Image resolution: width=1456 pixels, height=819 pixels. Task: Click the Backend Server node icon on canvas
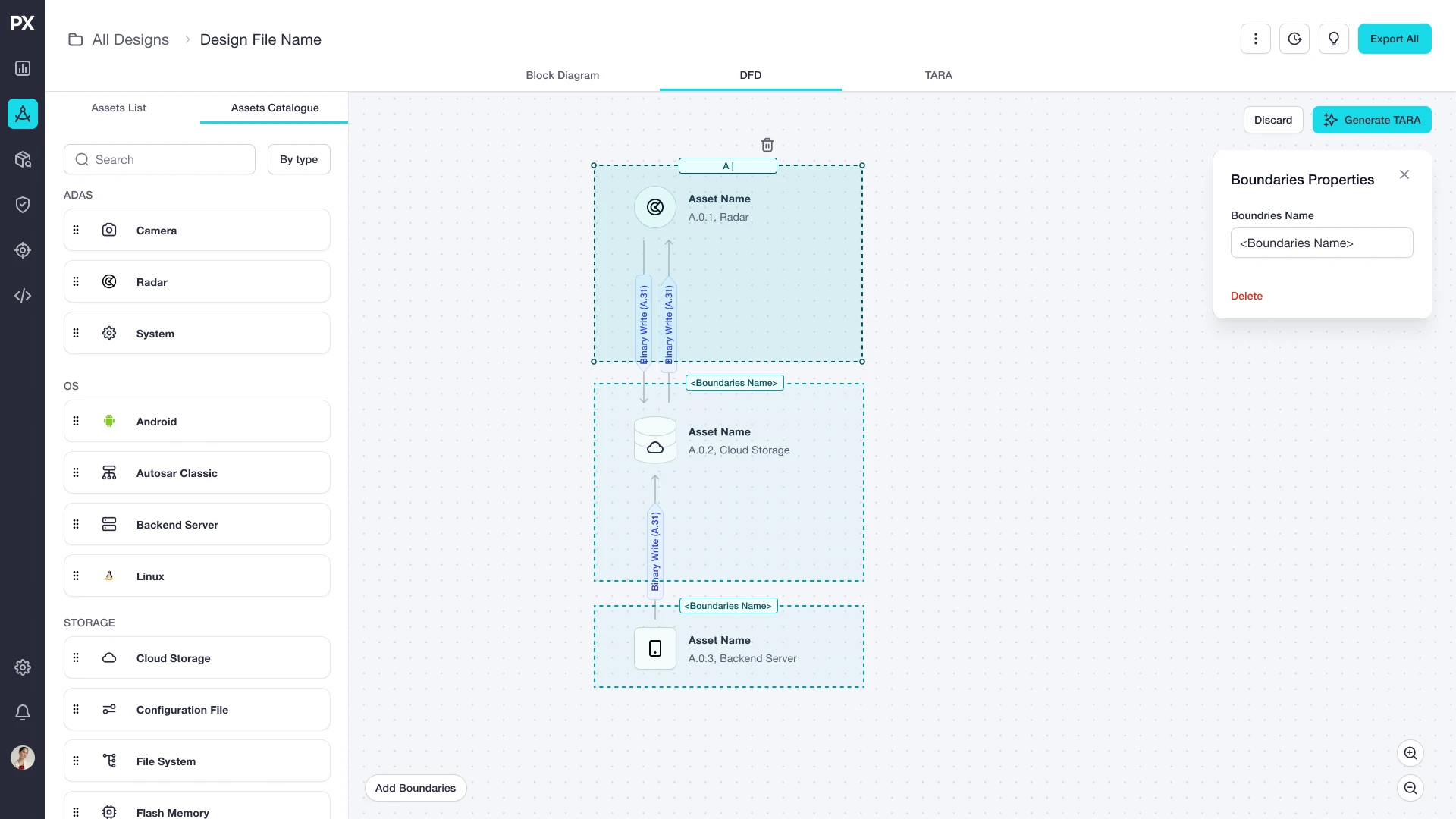pyautogui.click(x=655, y=648)
